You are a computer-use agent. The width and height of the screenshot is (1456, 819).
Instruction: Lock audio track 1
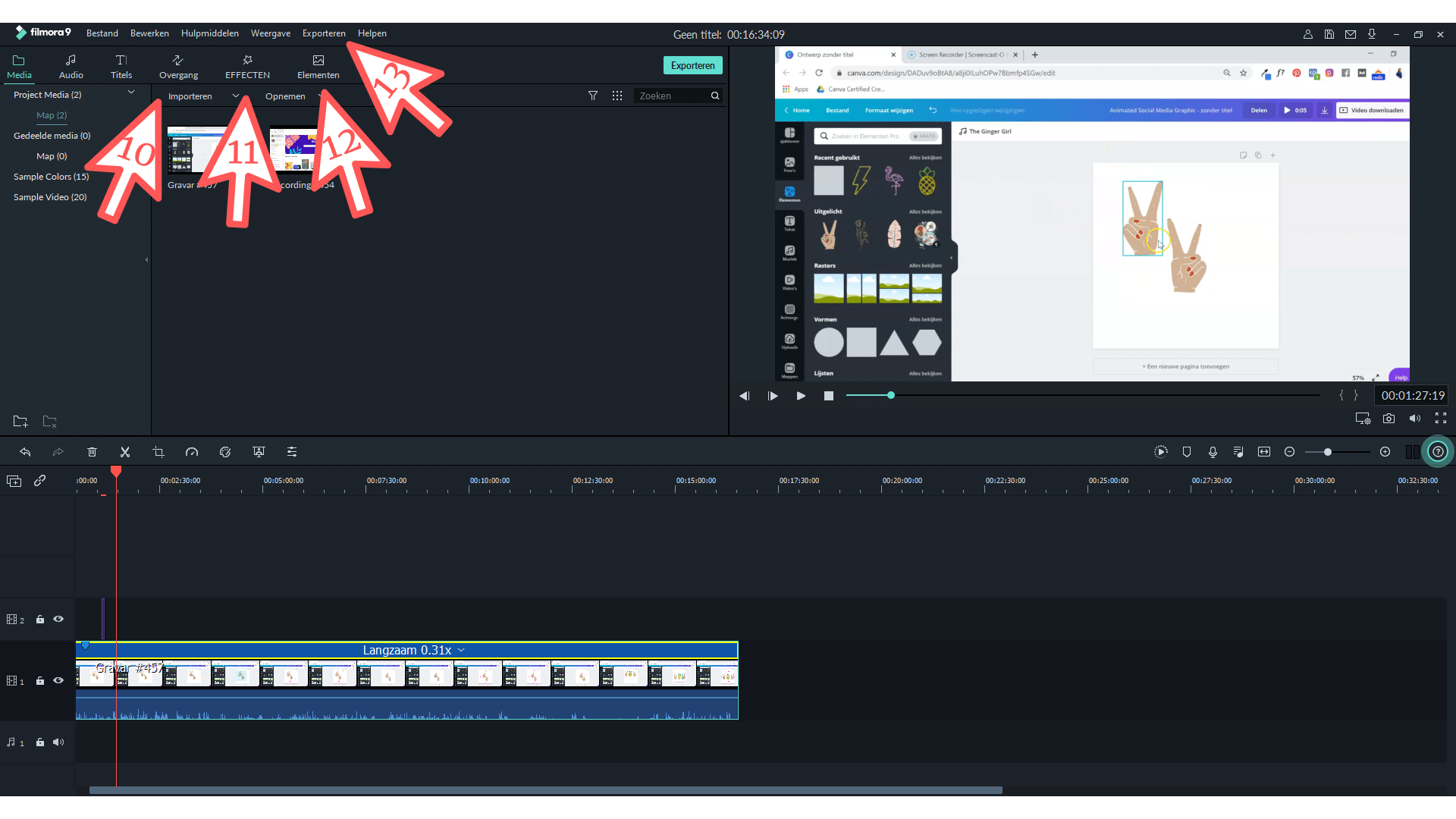(40, 742)
